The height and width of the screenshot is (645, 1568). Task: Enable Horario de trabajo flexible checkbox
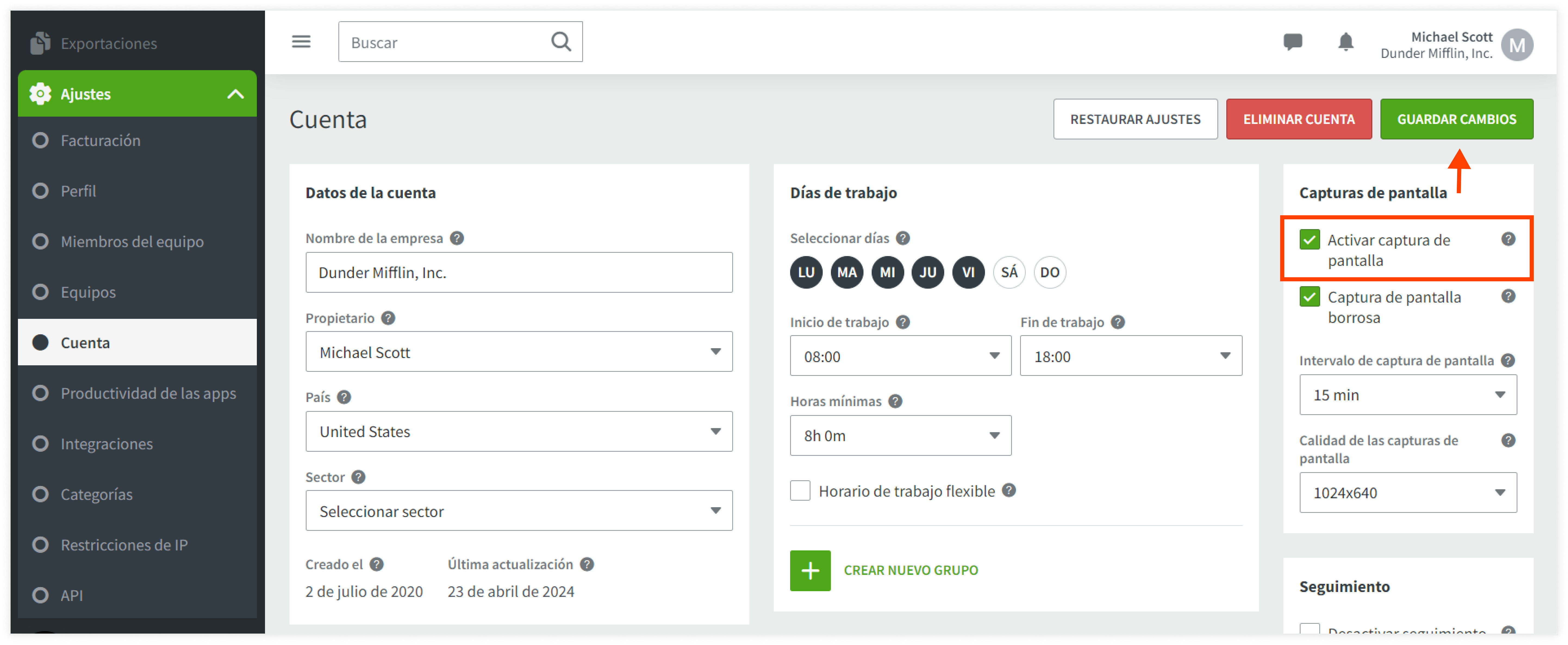point(800,490)
